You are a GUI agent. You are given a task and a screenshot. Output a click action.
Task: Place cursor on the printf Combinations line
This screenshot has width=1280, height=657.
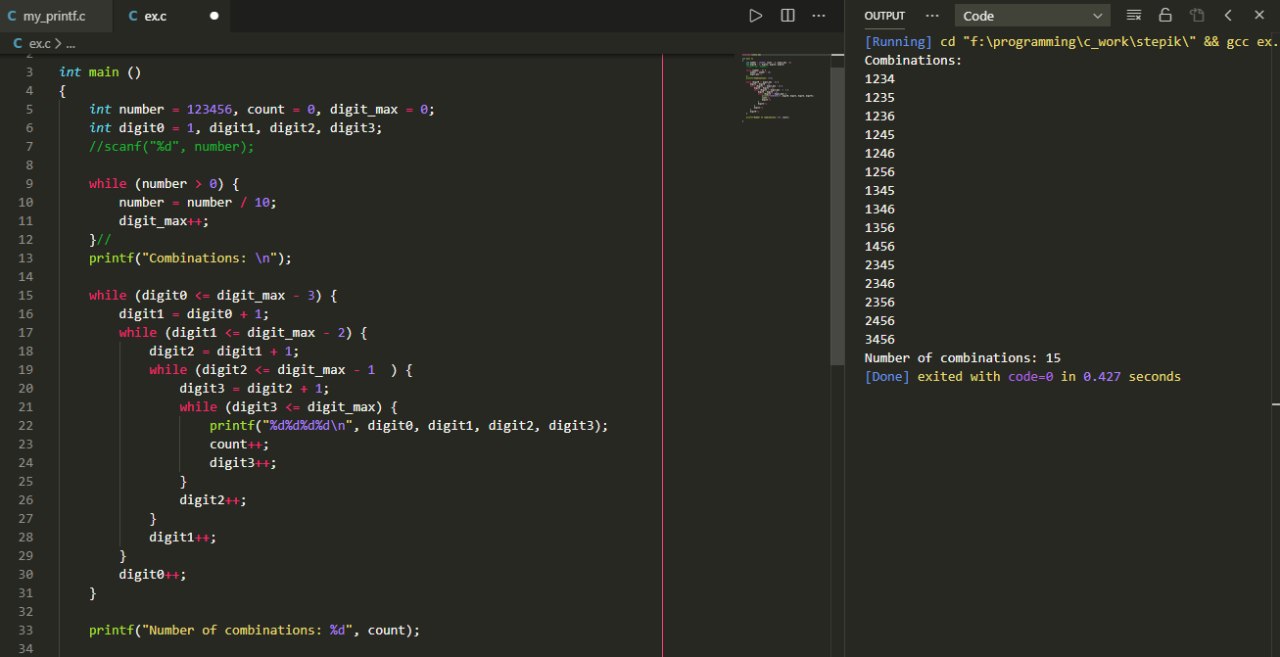click(x=190, y=258)
